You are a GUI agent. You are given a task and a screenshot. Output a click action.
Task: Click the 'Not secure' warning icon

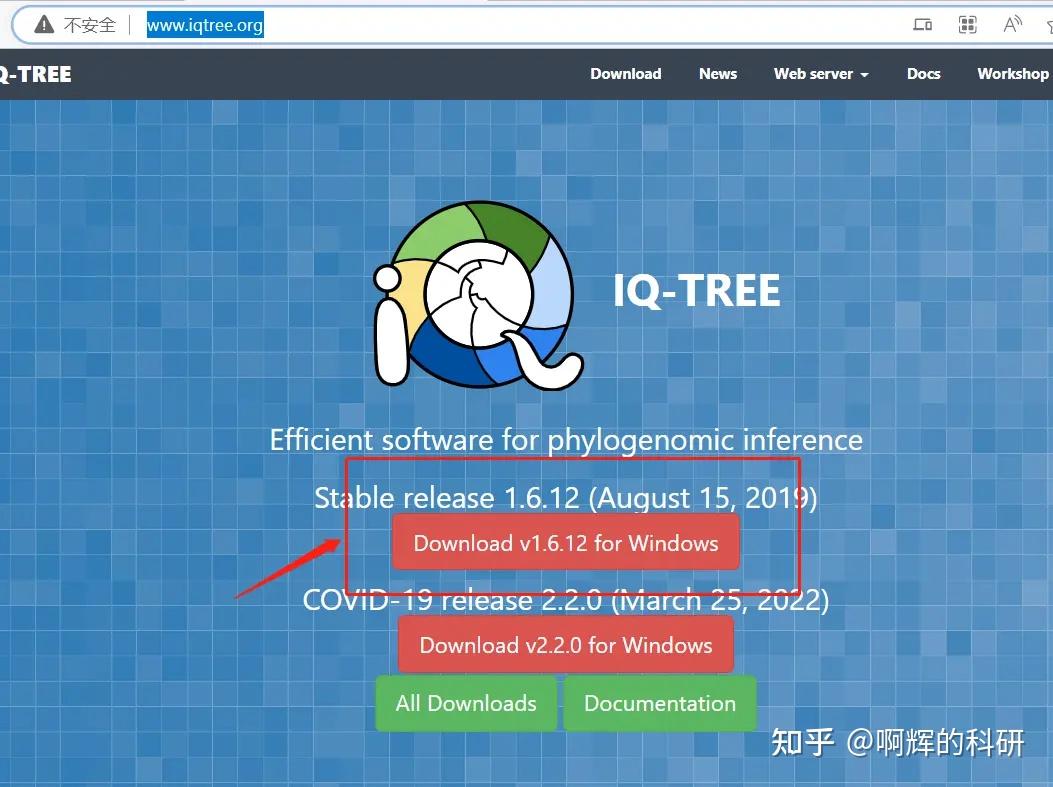point(43,24)
